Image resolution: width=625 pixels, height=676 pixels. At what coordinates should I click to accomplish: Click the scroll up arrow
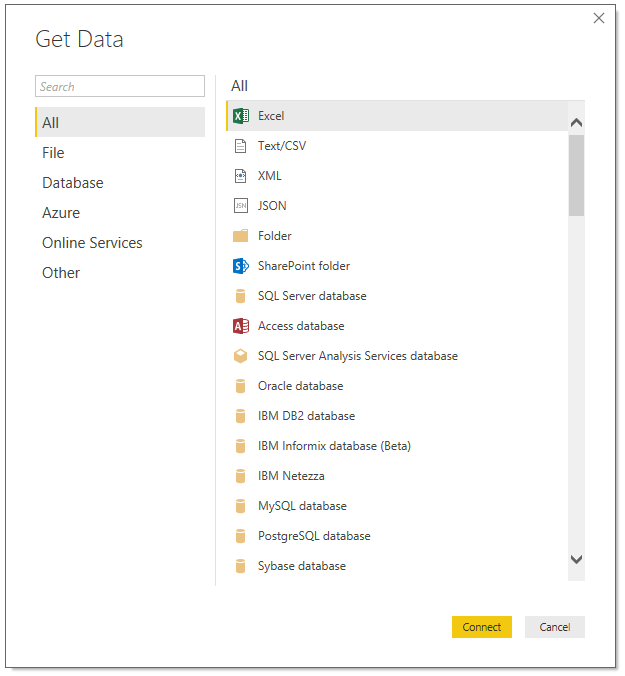tap(576, 122)
